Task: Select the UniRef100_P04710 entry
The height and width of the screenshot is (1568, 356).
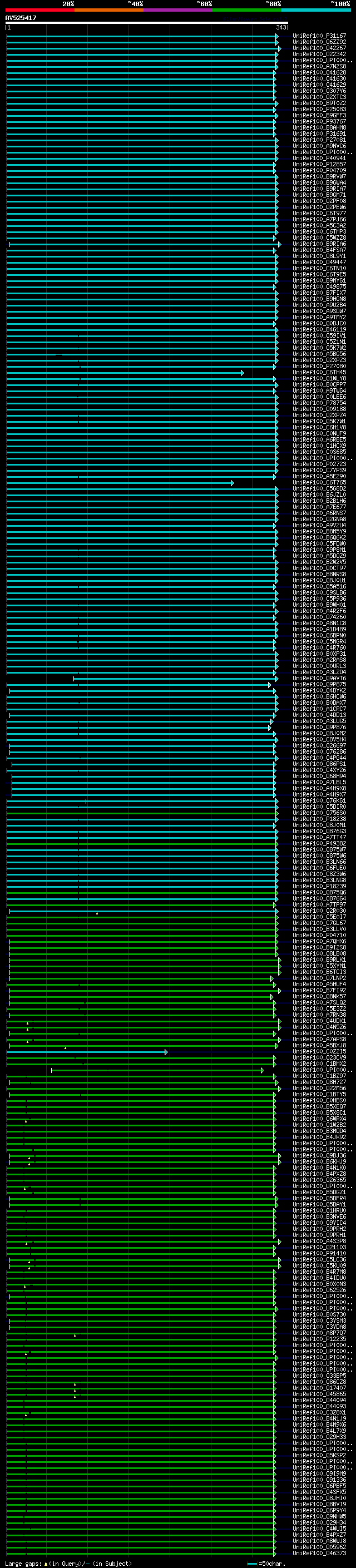Action: 319,935
